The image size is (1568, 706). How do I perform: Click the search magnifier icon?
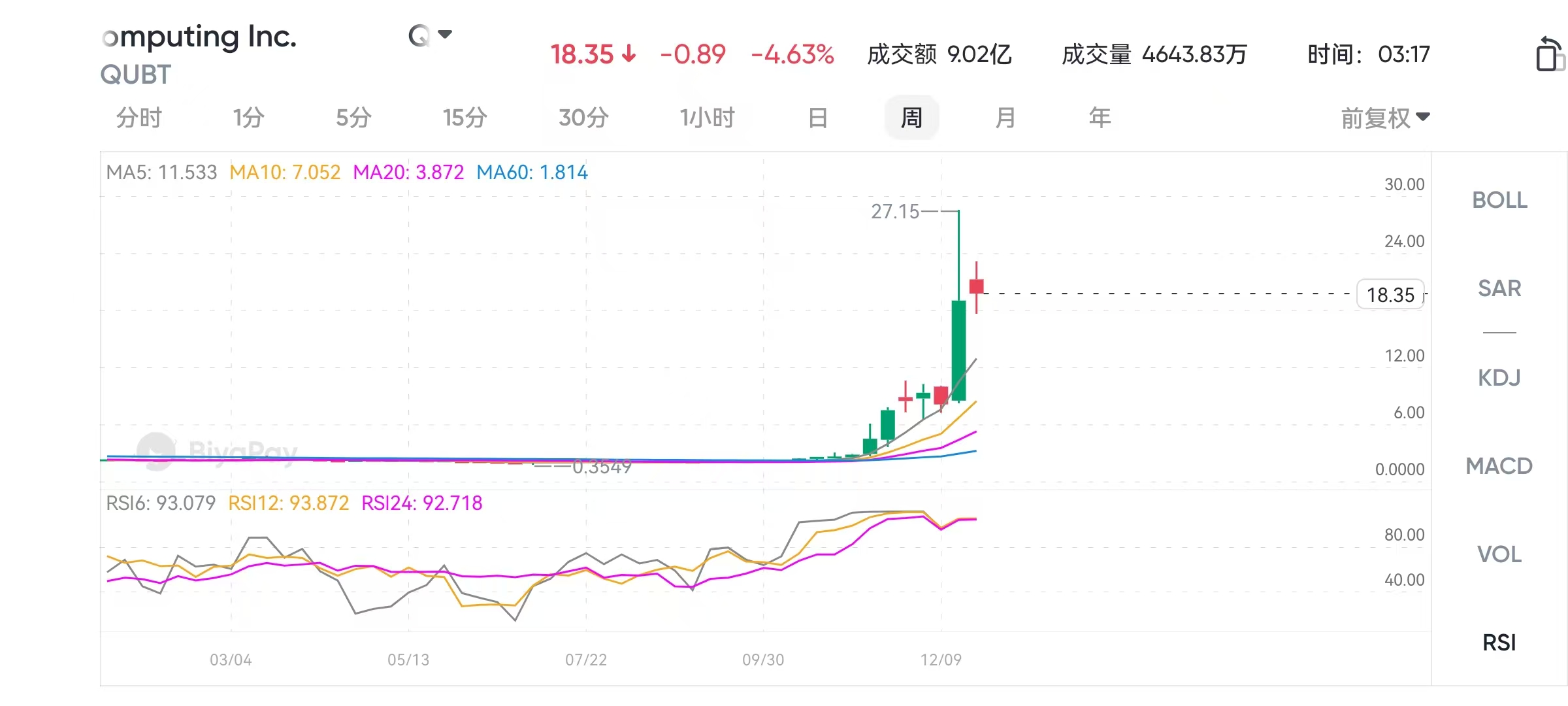(419, 35)
